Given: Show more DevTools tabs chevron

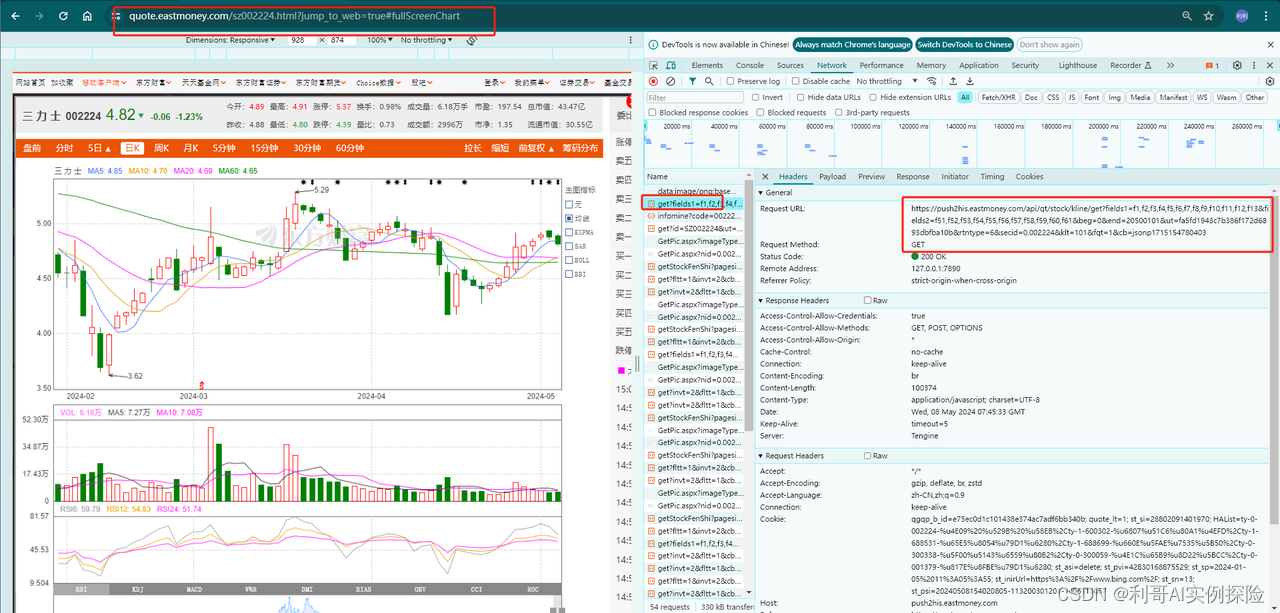Looking at the screenshot, I should (1170, 65).
